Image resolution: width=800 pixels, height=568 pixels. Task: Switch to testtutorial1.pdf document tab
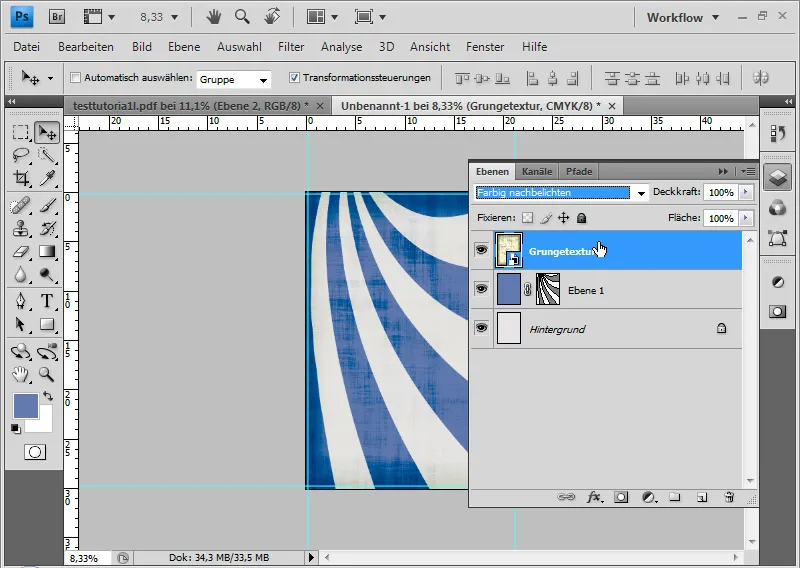point(191,106)
